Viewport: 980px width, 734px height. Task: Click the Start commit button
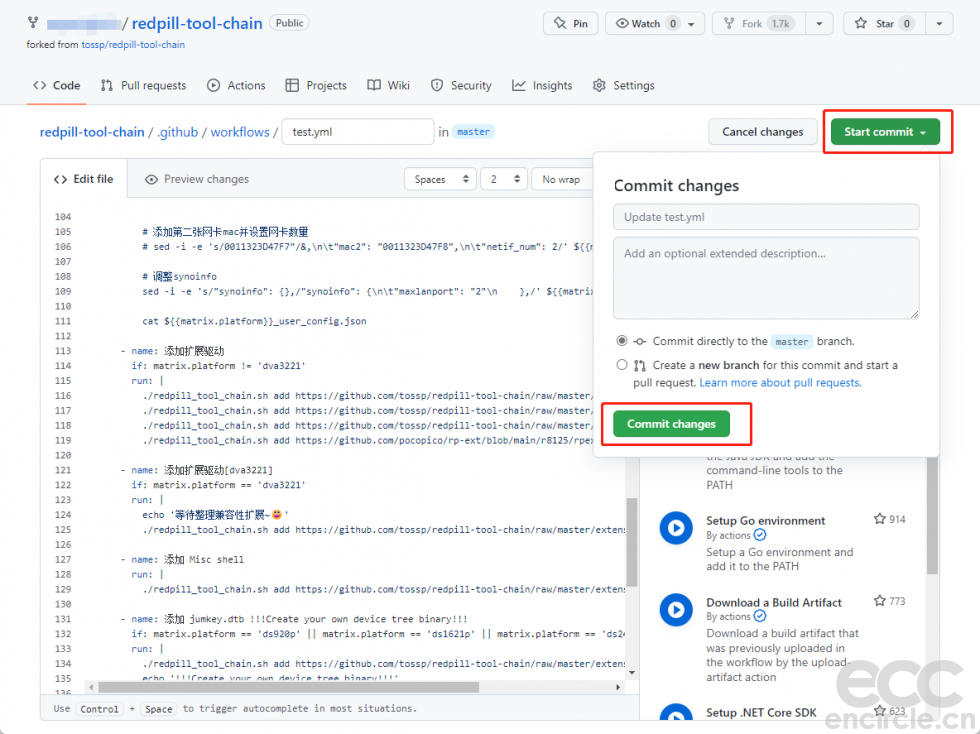click(x=885, y=132)
